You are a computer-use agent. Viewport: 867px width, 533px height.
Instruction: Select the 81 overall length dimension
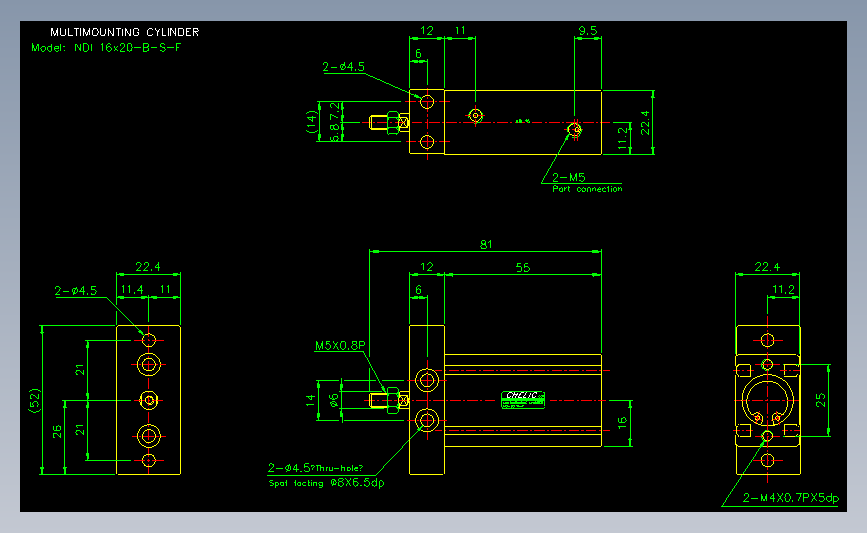coord(486,244)
